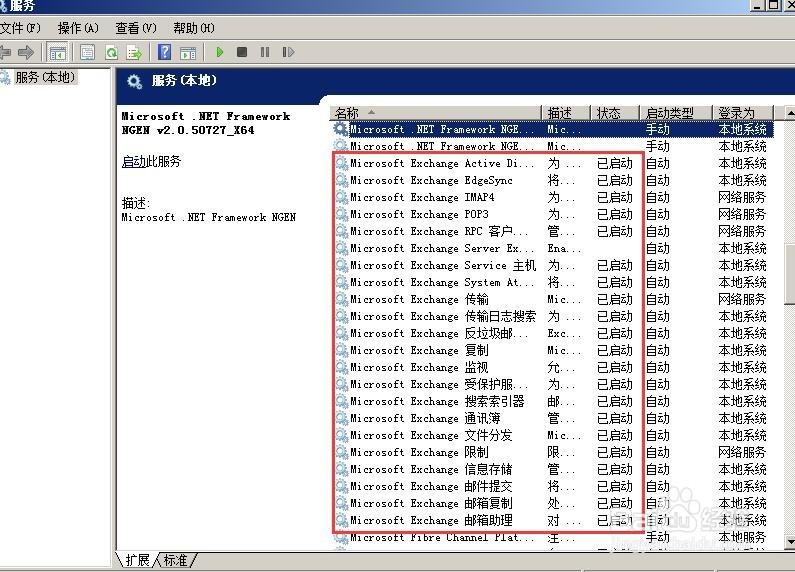Sort by the 状态 column header
Screen dimensions: 795x572
(615, 113)
